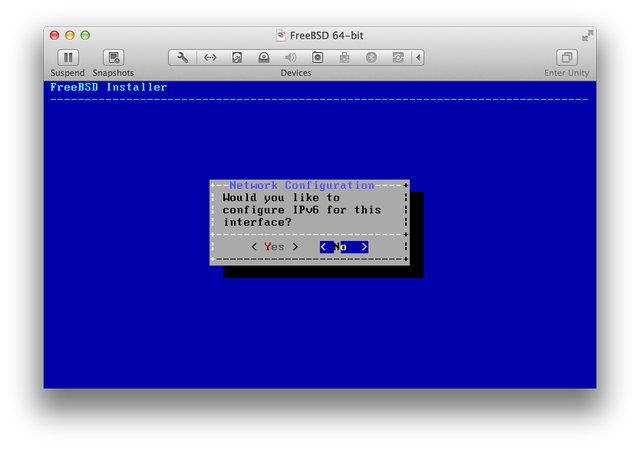Choose No for IPv6 configuration

(x=344, y=247)
